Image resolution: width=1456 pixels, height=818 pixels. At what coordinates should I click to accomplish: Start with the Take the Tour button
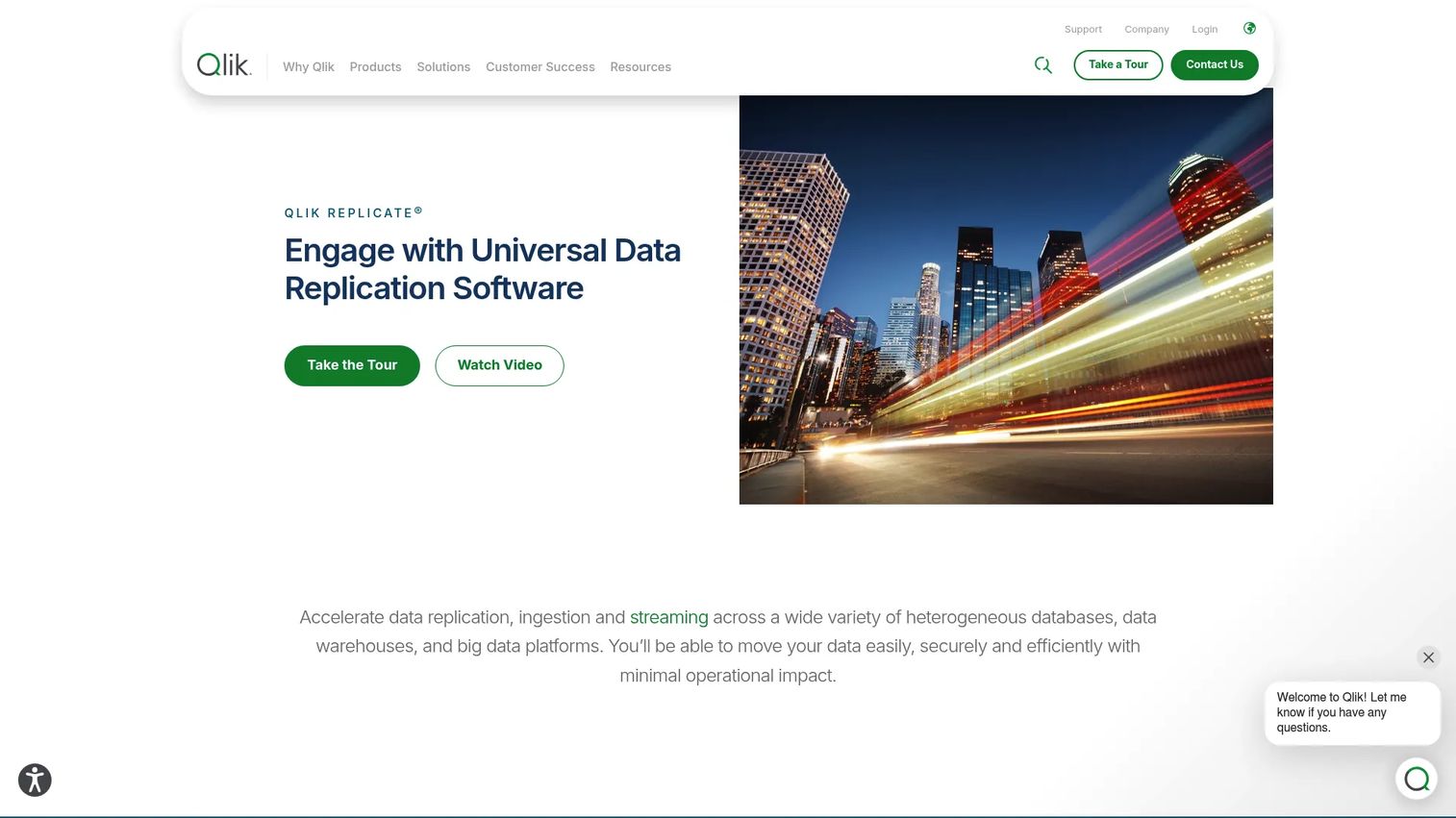[x=352, y=365]
